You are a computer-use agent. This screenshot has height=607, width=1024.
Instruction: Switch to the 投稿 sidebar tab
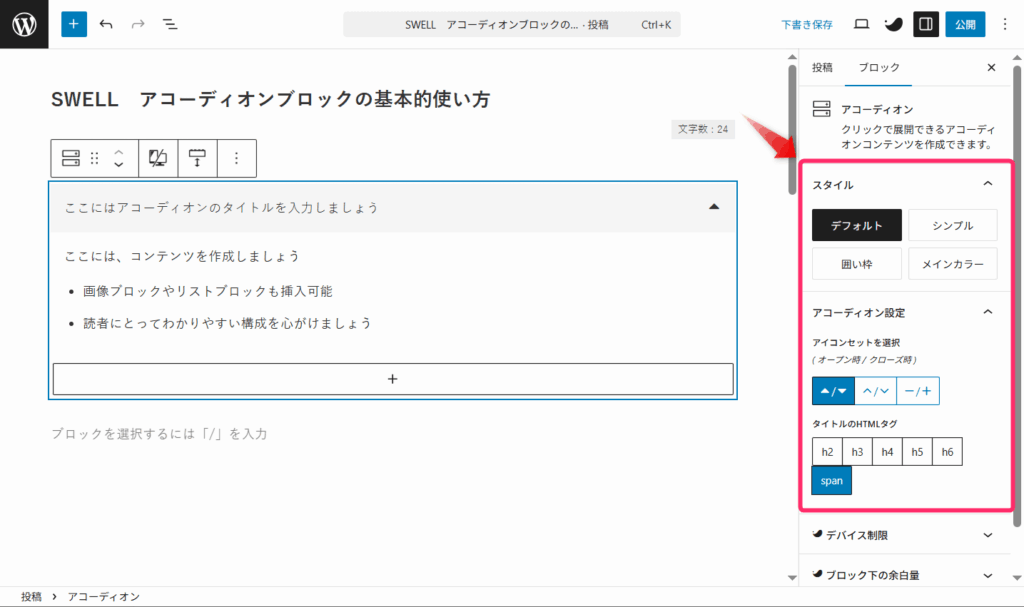(x=822, y=67)
